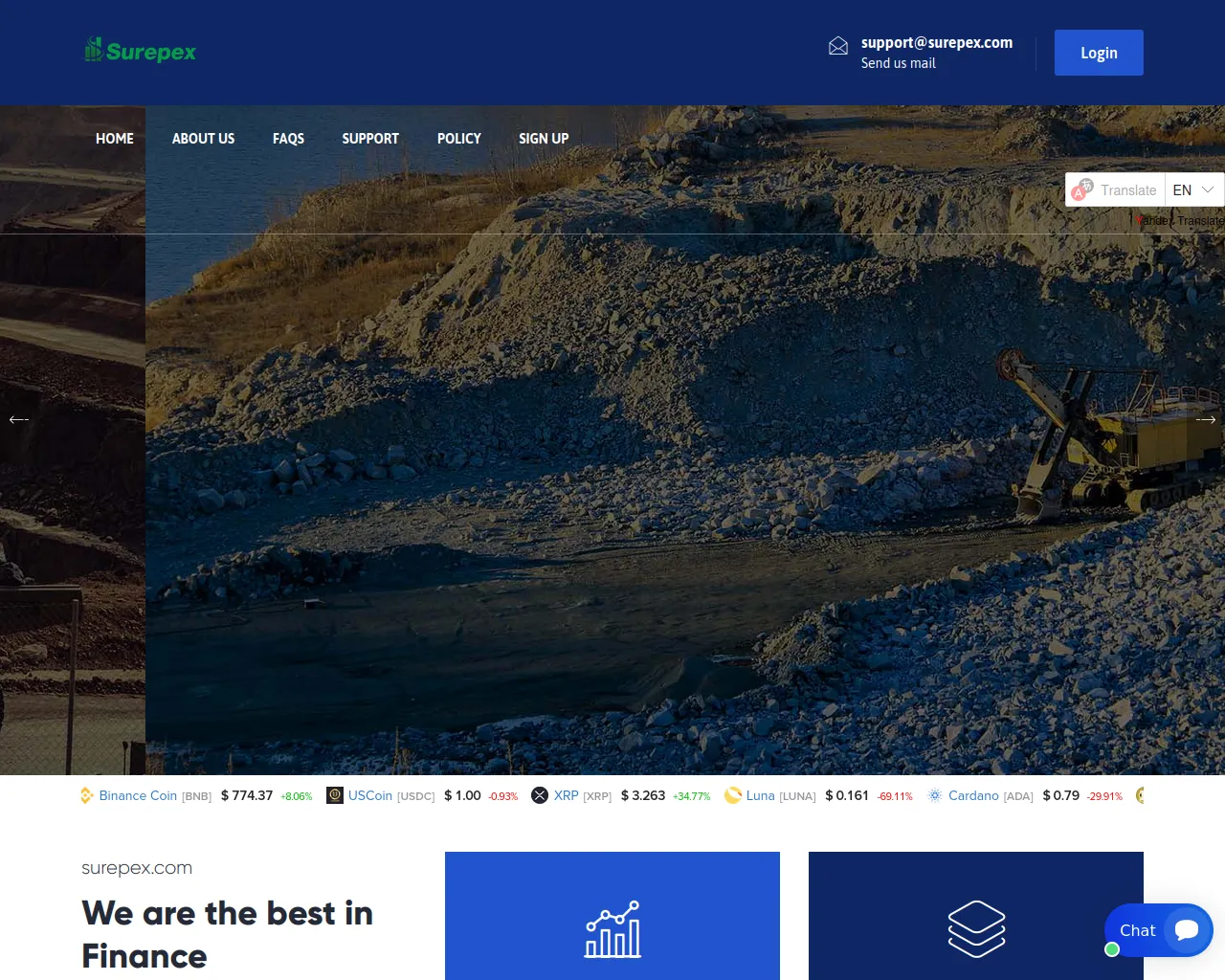The height and width of the screenshot is (980, 1225).
Task: Open the Chat widget
Action: [x=1159, y=930]
